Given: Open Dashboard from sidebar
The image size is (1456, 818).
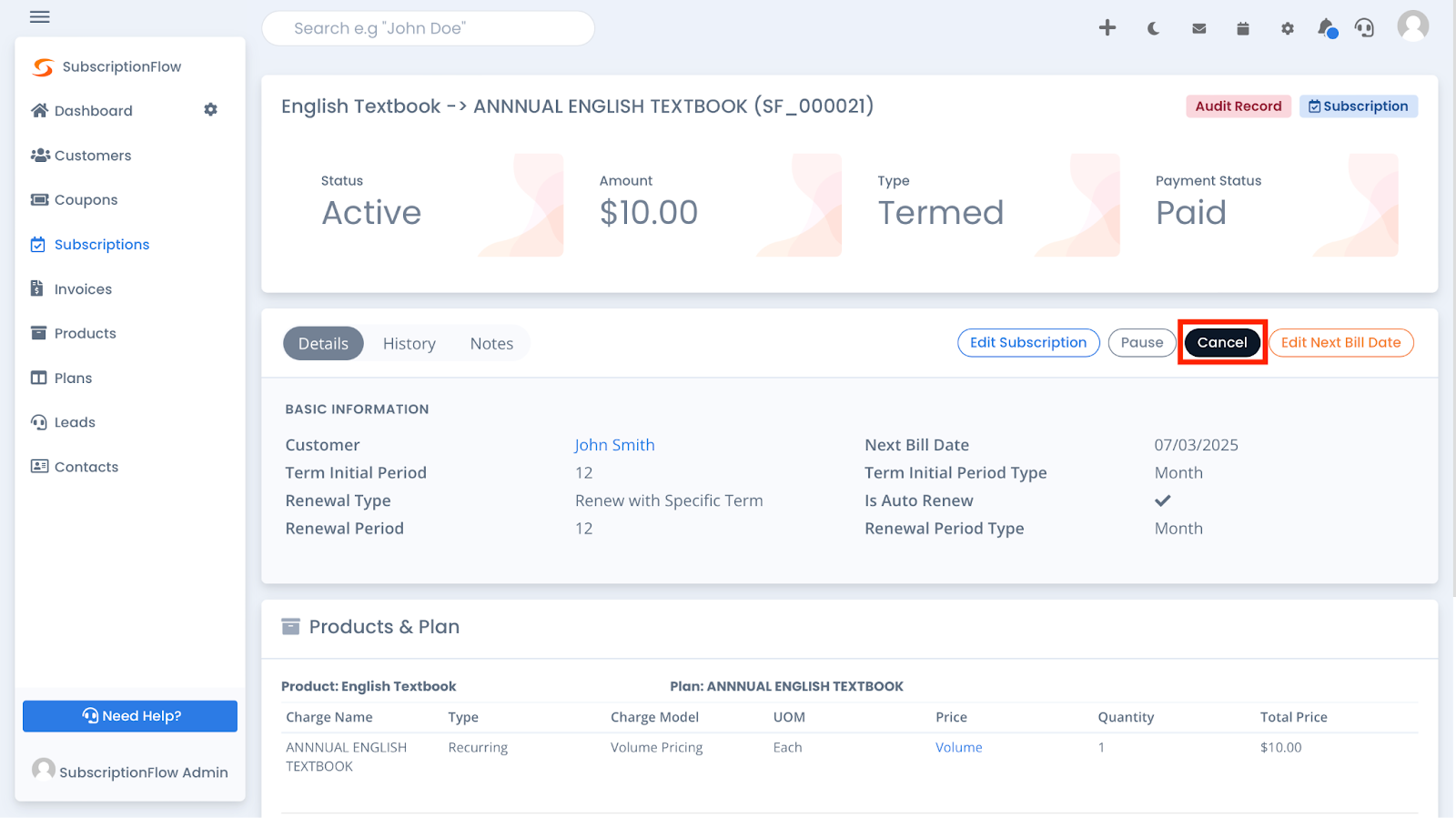Looking at the screenshot, I should [82, 111].
